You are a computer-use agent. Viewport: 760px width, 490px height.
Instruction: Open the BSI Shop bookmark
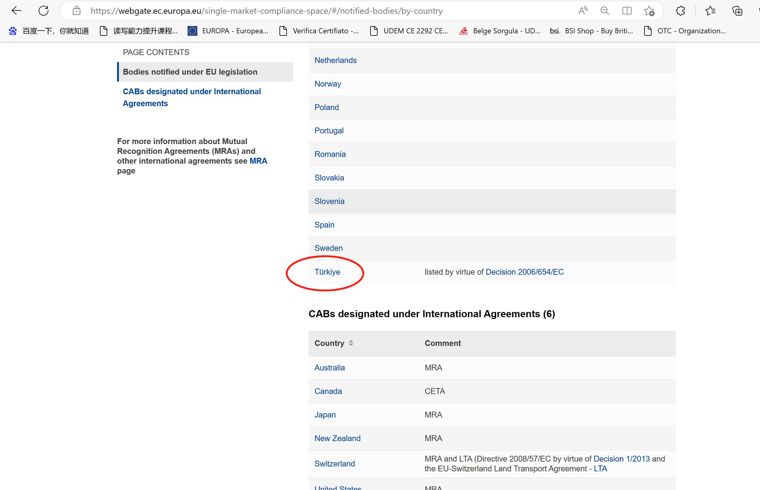591,31
